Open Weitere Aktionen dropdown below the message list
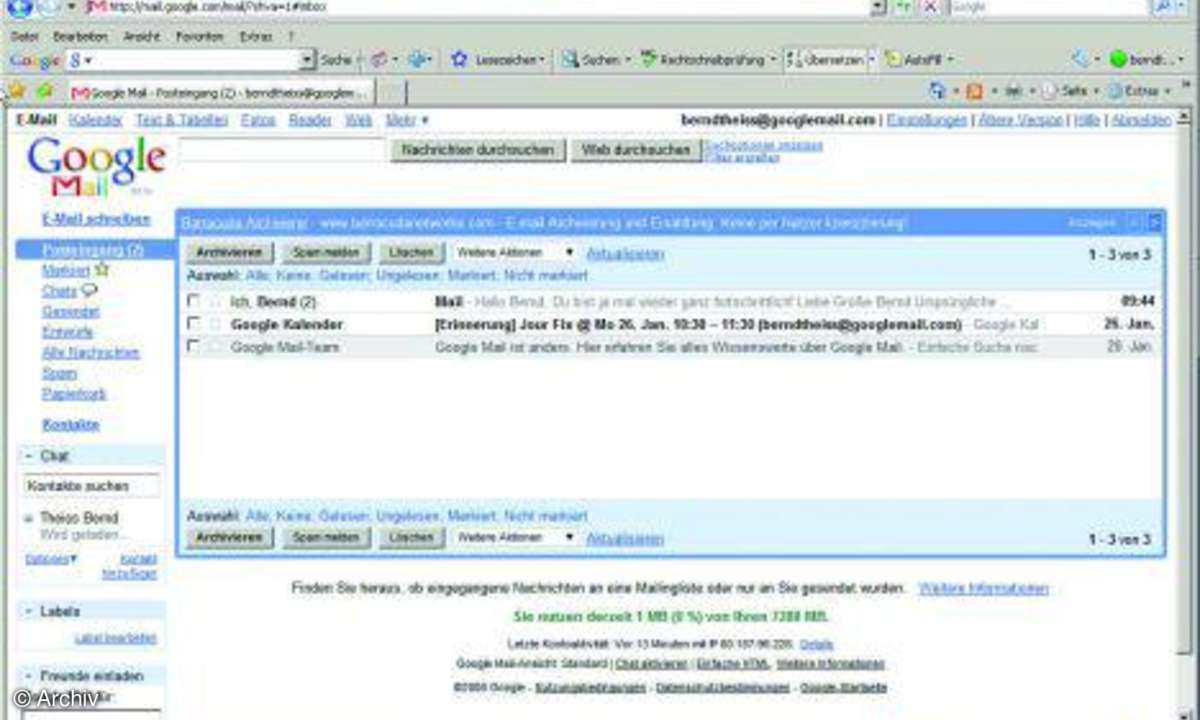Screen dimensions: 1200x720 [515, 537]
